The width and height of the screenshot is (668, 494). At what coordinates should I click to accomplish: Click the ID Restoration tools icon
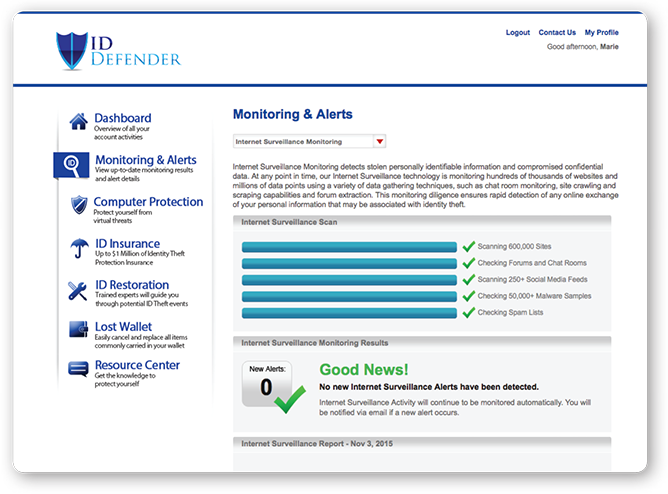(x=78, y=290)
